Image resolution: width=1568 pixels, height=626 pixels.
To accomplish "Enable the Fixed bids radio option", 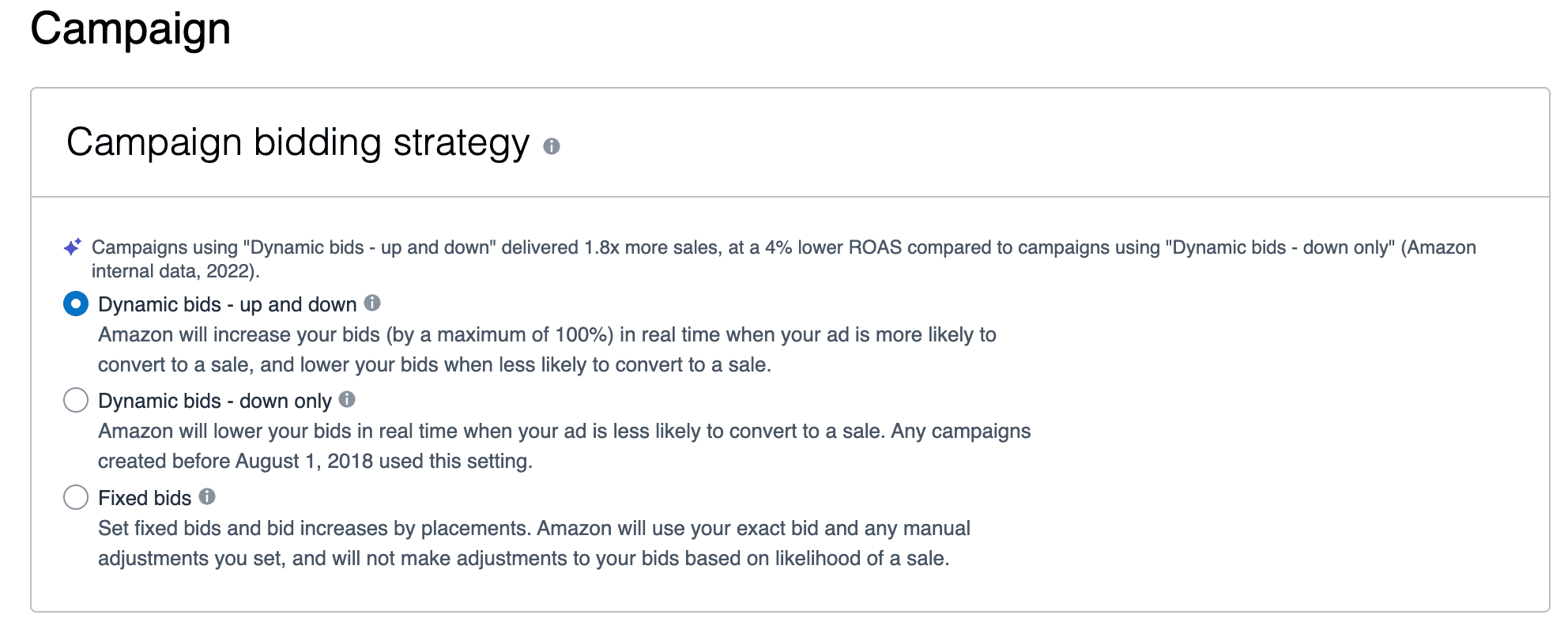I will pos(76,497).
